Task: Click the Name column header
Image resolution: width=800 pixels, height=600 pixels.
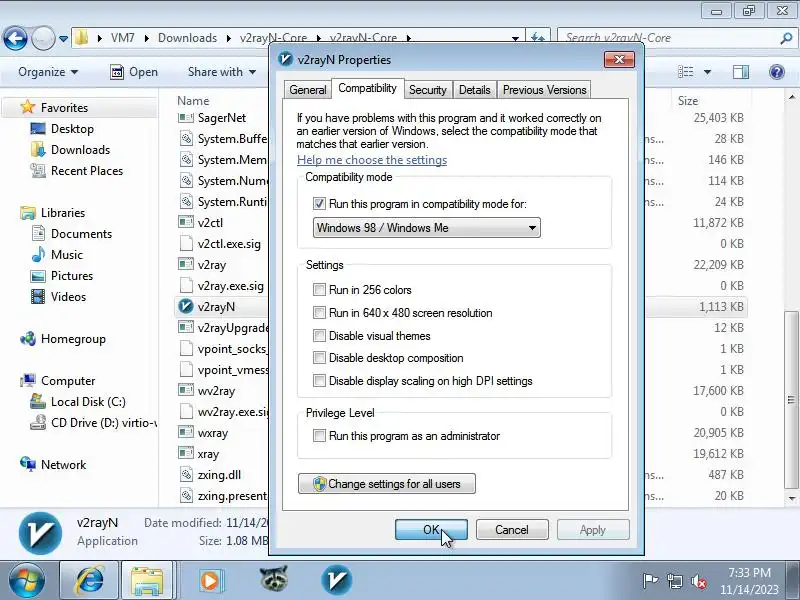Action: [x=193, y=101]
